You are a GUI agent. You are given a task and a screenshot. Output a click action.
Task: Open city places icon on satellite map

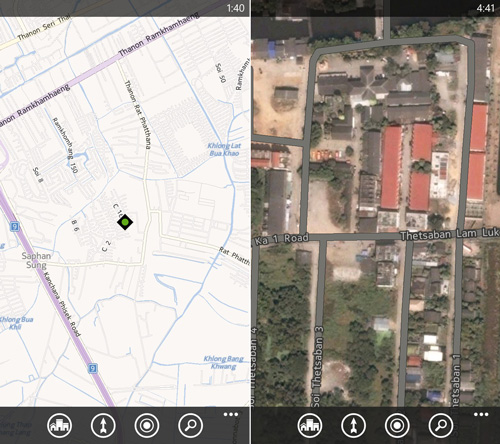tap(310, 425)
